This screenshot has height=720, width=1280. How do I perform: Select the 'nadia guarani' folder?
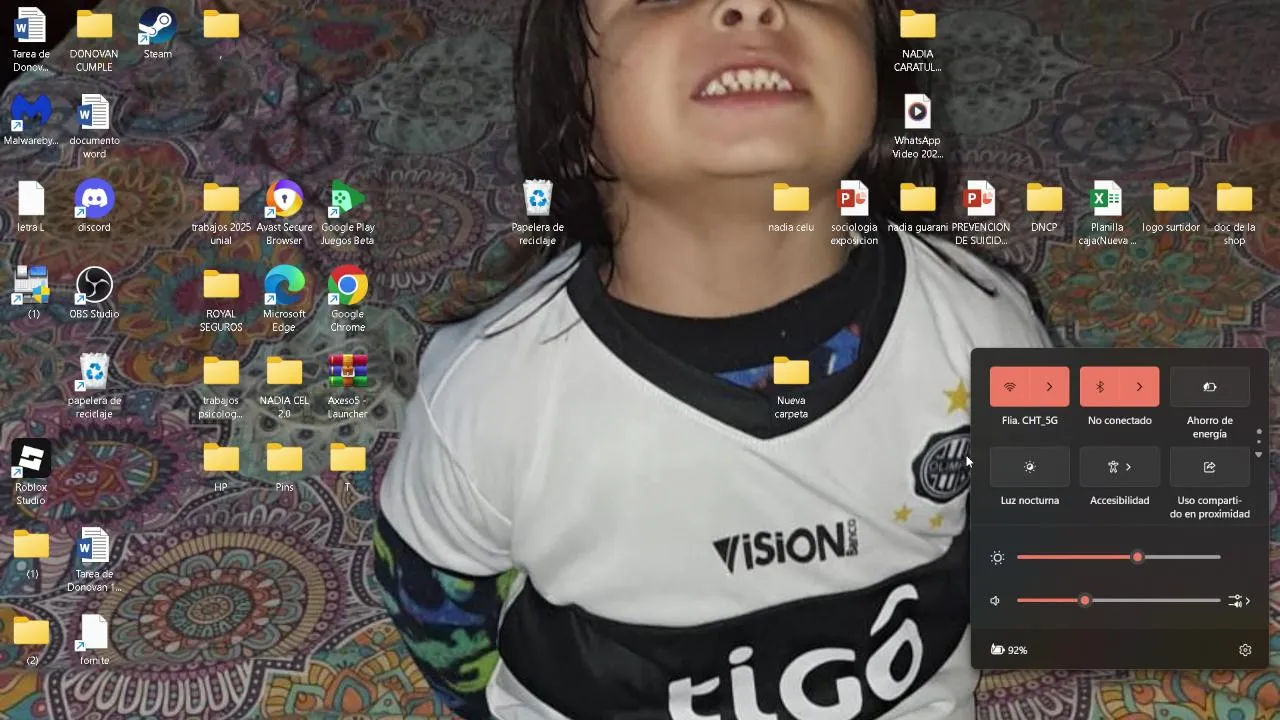point(917,207)
